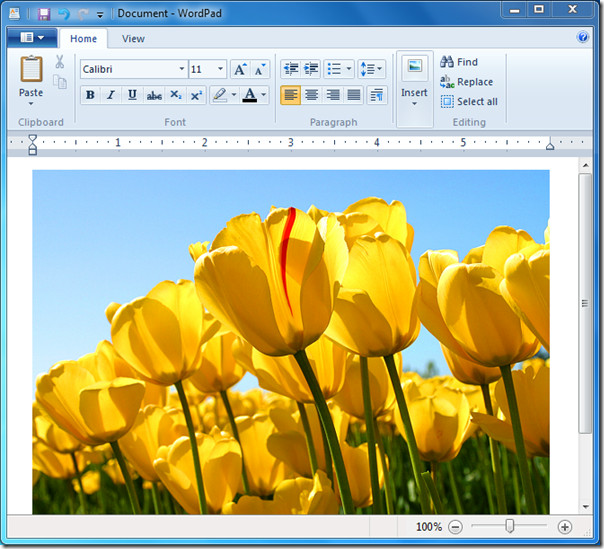Click the Grow font icon
Screen dimensions: 604x549
240,69
